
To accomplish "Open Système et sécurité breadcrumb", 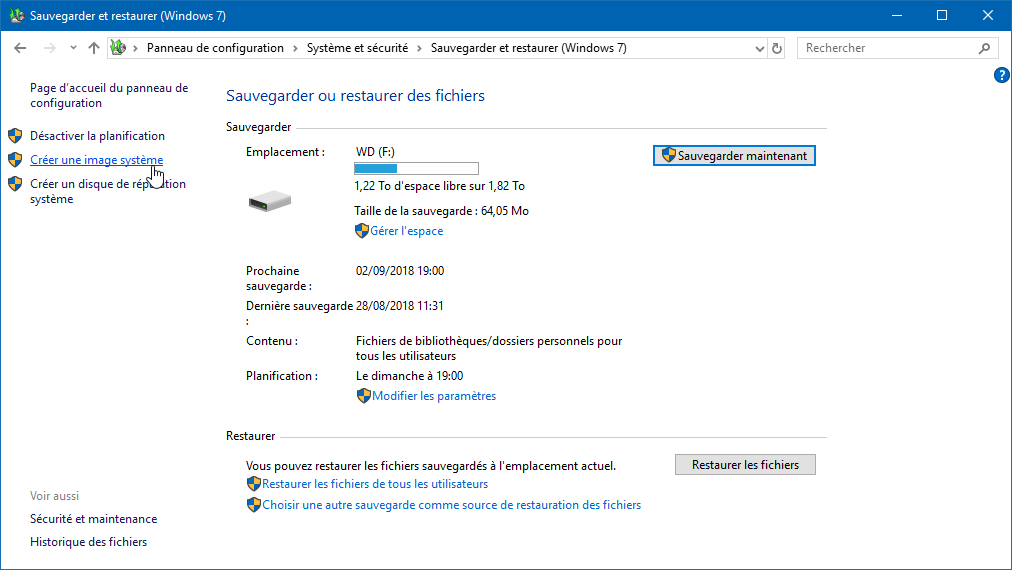I will [x=357, y=48].
